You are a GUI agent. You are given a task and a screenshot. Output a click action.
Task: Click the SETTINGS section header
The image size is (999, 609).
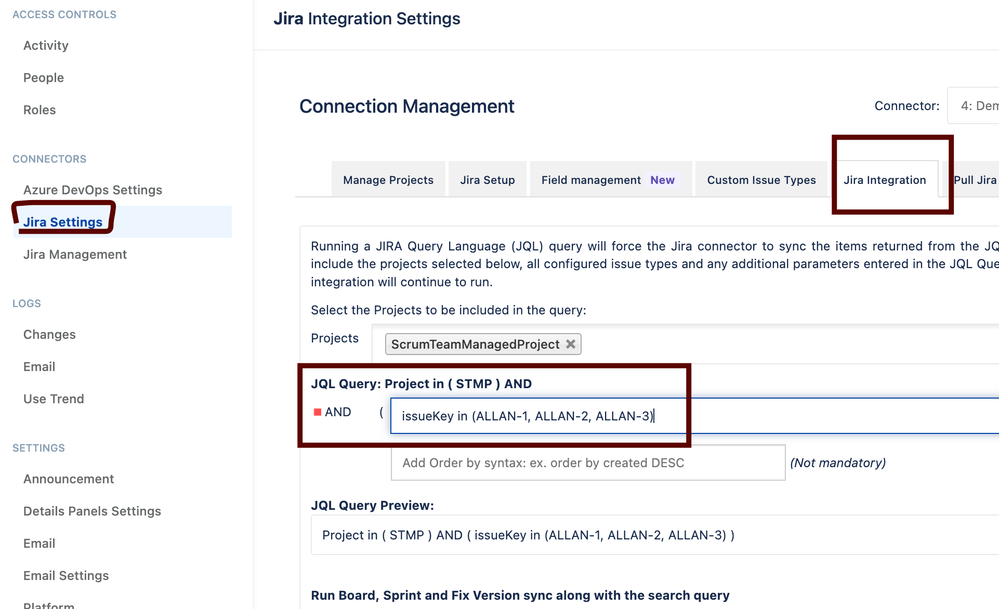click(x=38, y=448)
